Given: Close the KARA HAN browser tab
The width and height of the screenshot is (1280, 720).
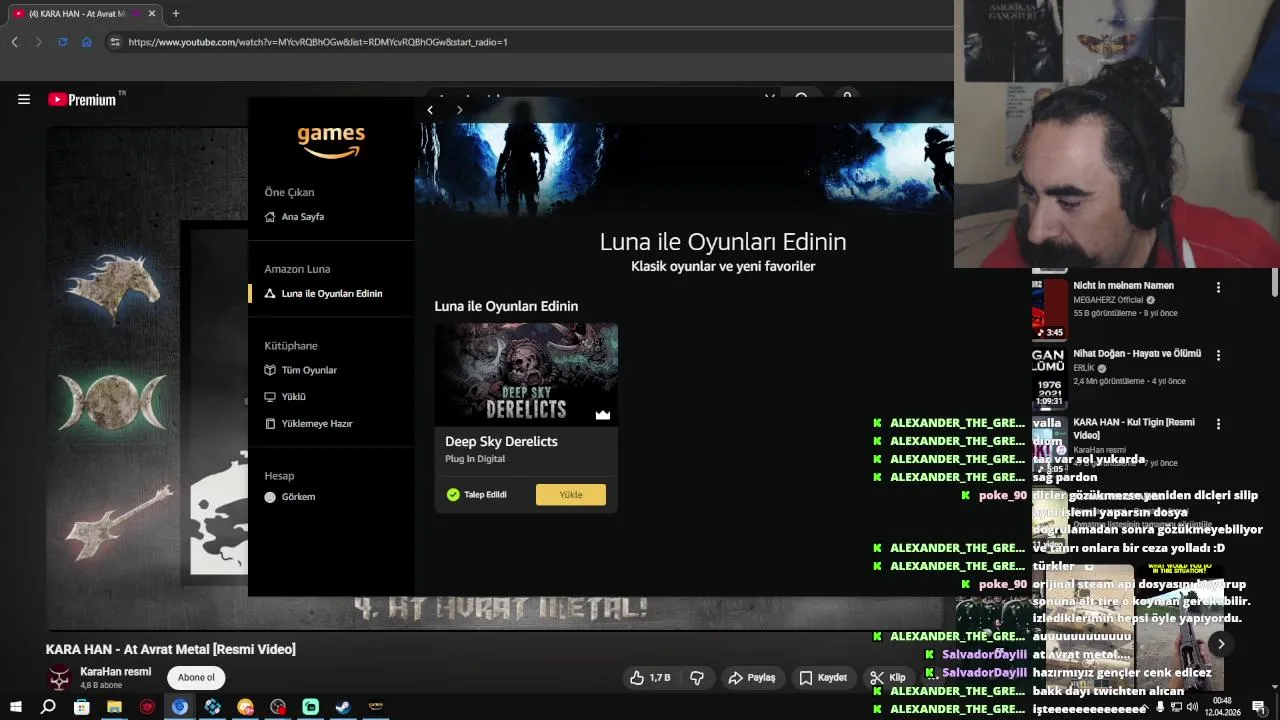Looking at the screenshot, I should click(152, 14).
